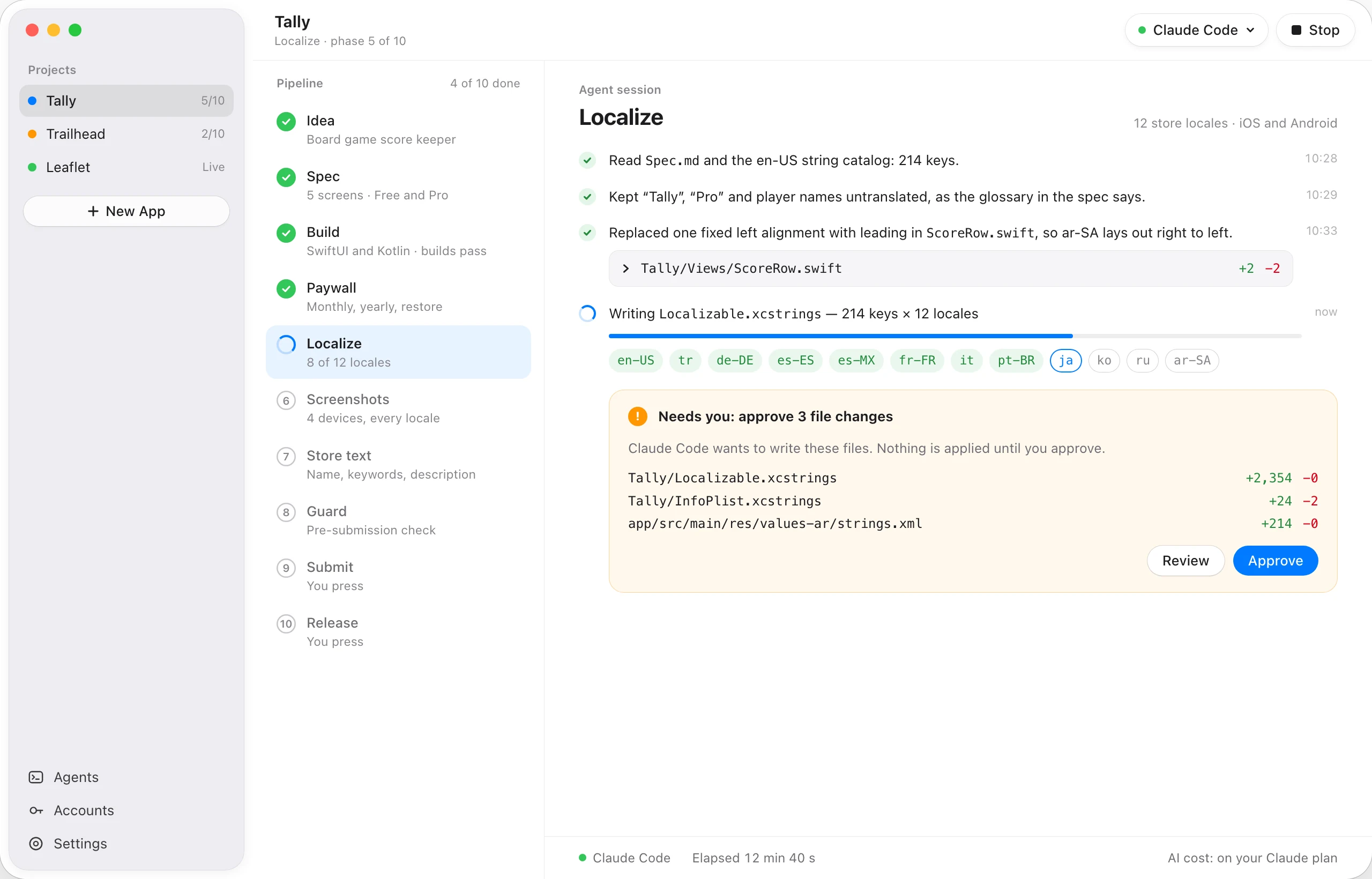Click the green checkmark beside Idea step

286,122
